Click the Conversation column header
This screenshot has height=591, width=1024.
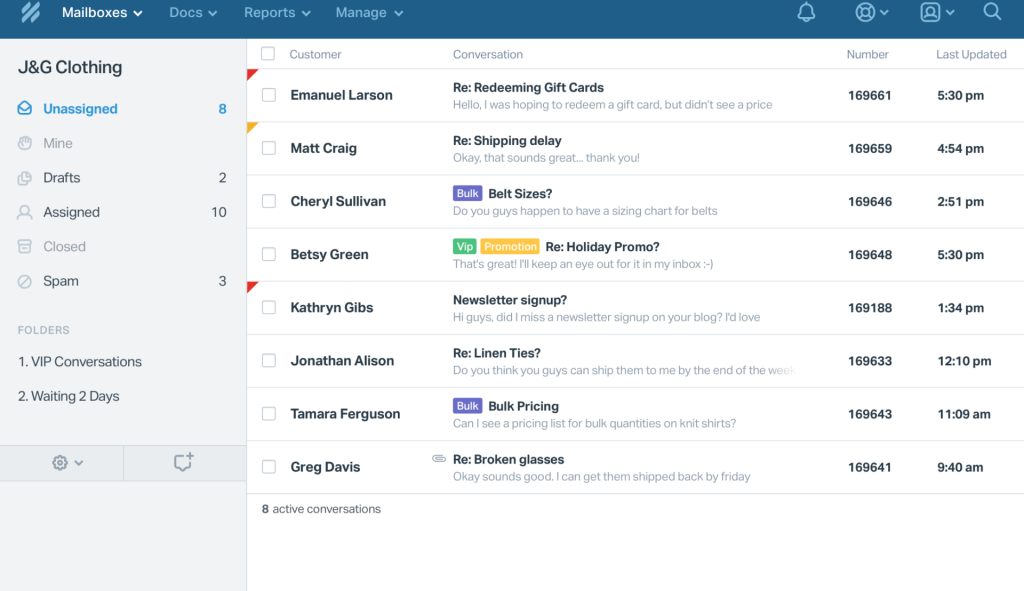click(x=488, y=54)
